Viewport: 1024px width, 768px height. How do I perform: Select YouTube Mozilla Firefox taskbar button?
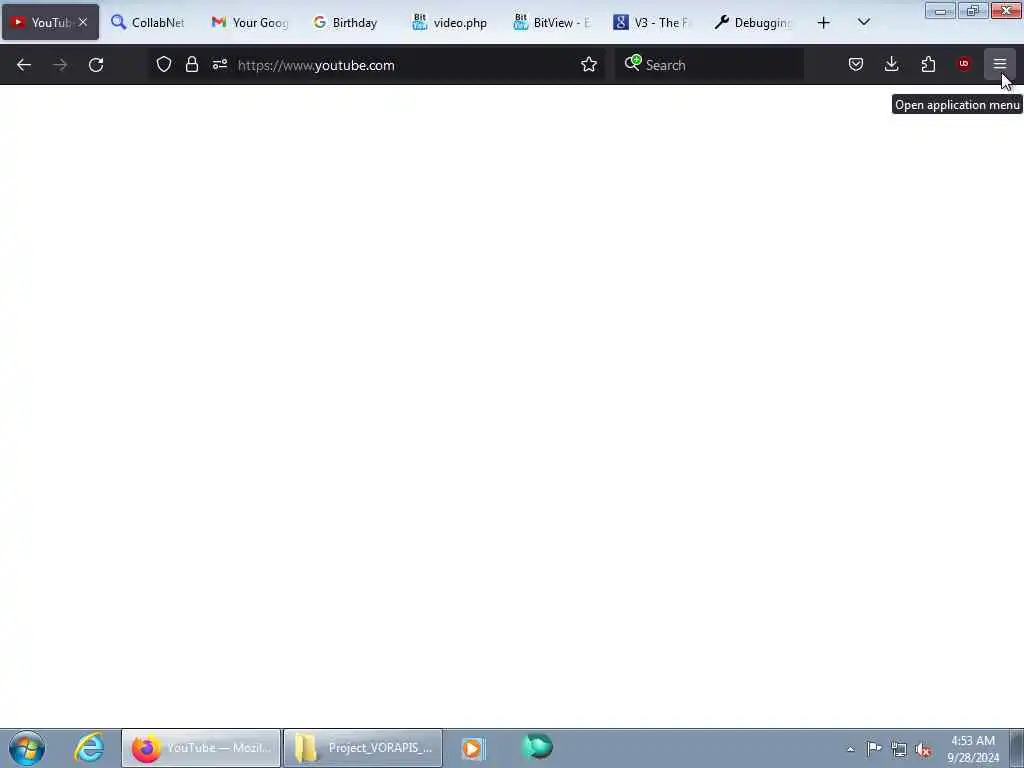pyautogui.click(x=201, y=748)
